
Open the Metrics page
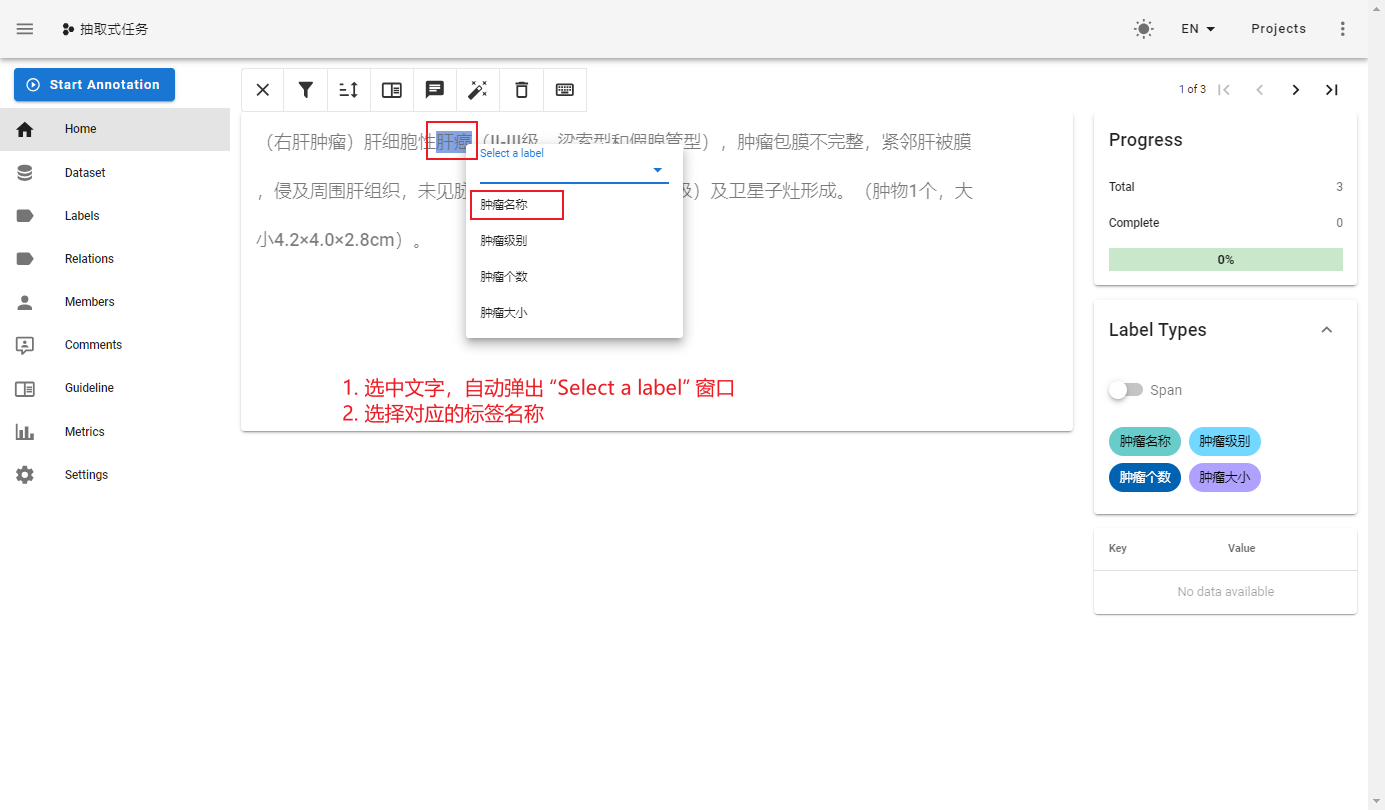[x=115, y=432]
